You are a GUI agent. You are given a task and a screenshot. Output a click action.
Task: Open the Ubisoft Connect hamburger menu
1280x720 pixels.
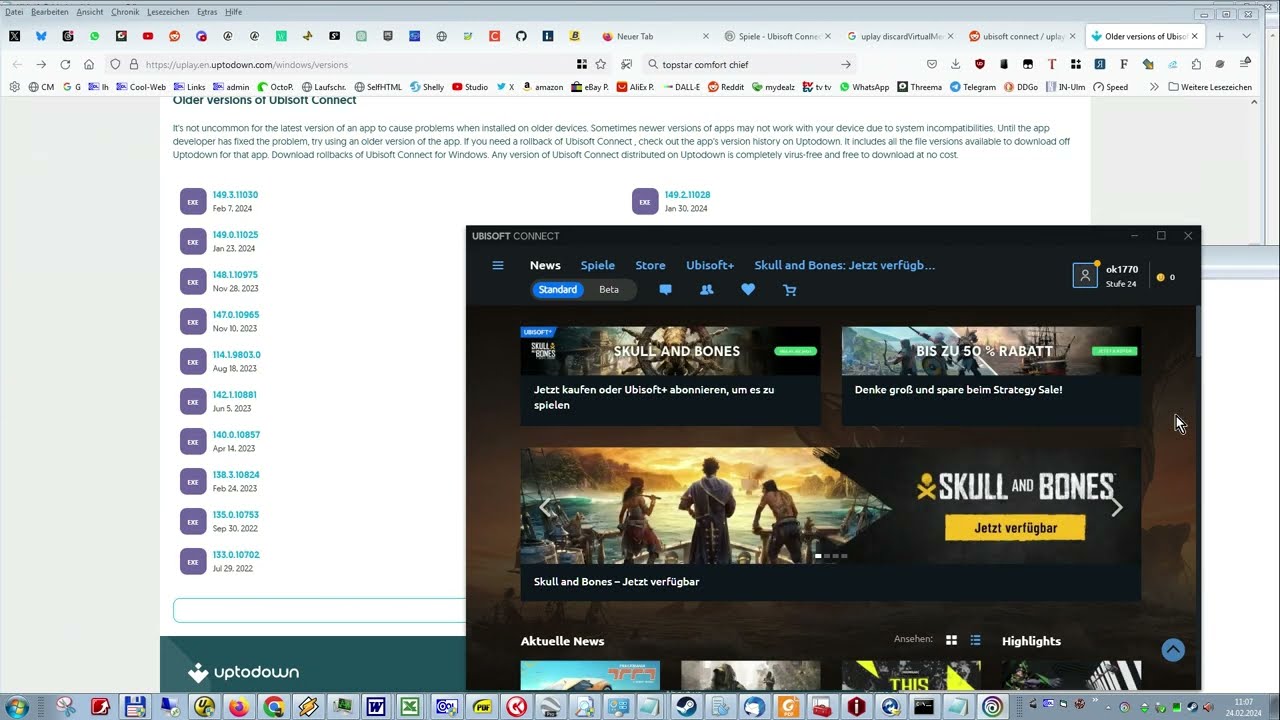[x=498, y=266]
